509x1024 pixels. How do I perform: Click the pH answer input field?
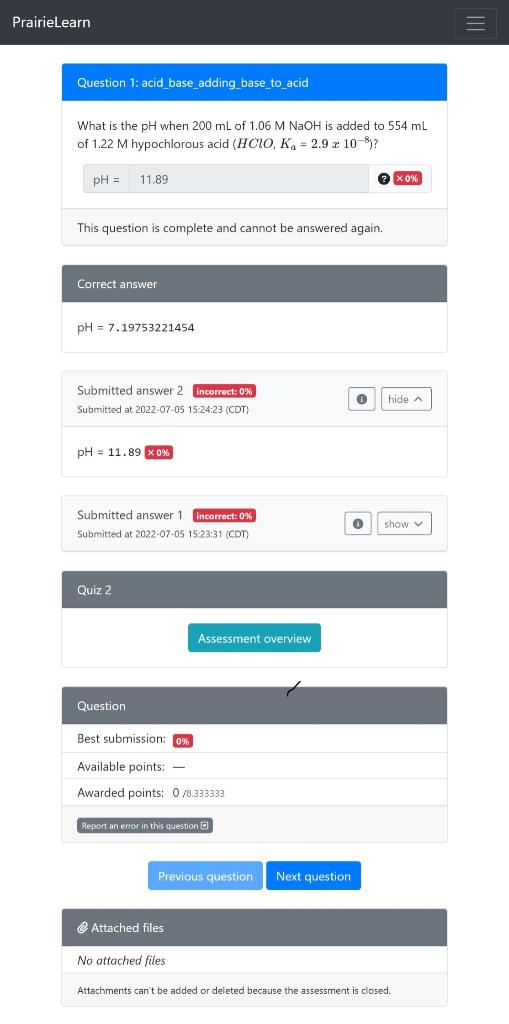click(248, 179)
